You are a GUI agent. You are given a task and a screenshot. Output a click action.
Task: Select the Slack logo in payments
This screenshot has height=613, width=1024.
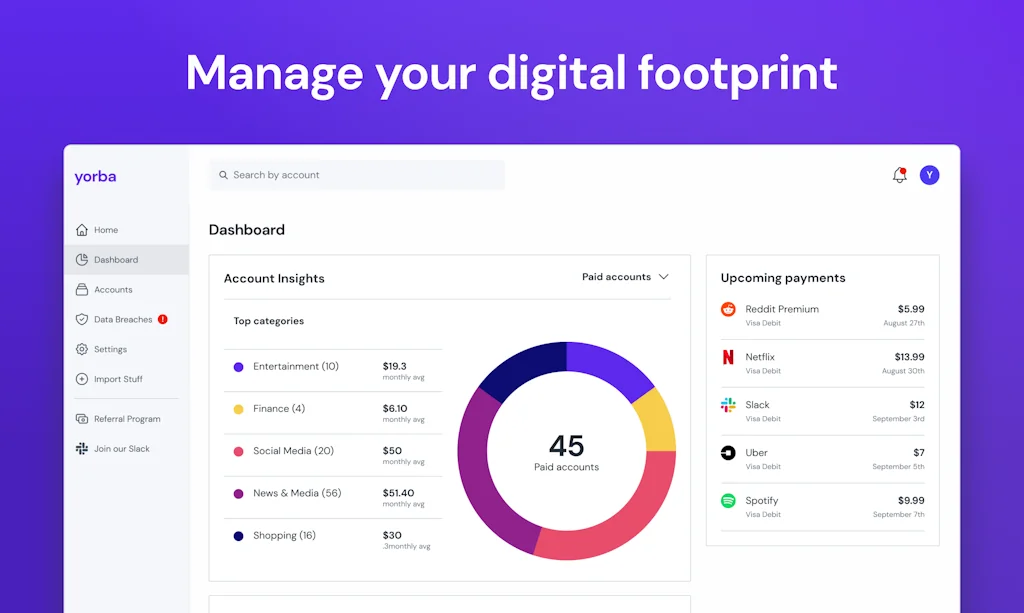(x=728, y=405)
